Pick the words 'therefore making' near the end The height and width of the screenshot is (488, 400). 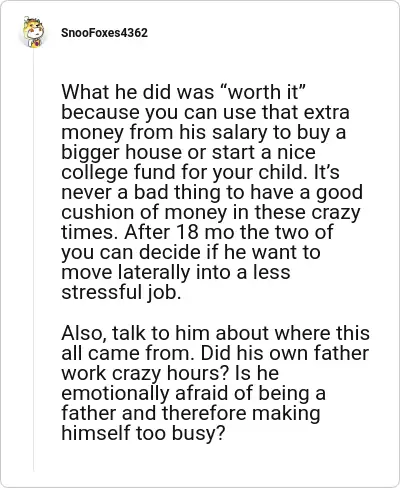(241, 413)
